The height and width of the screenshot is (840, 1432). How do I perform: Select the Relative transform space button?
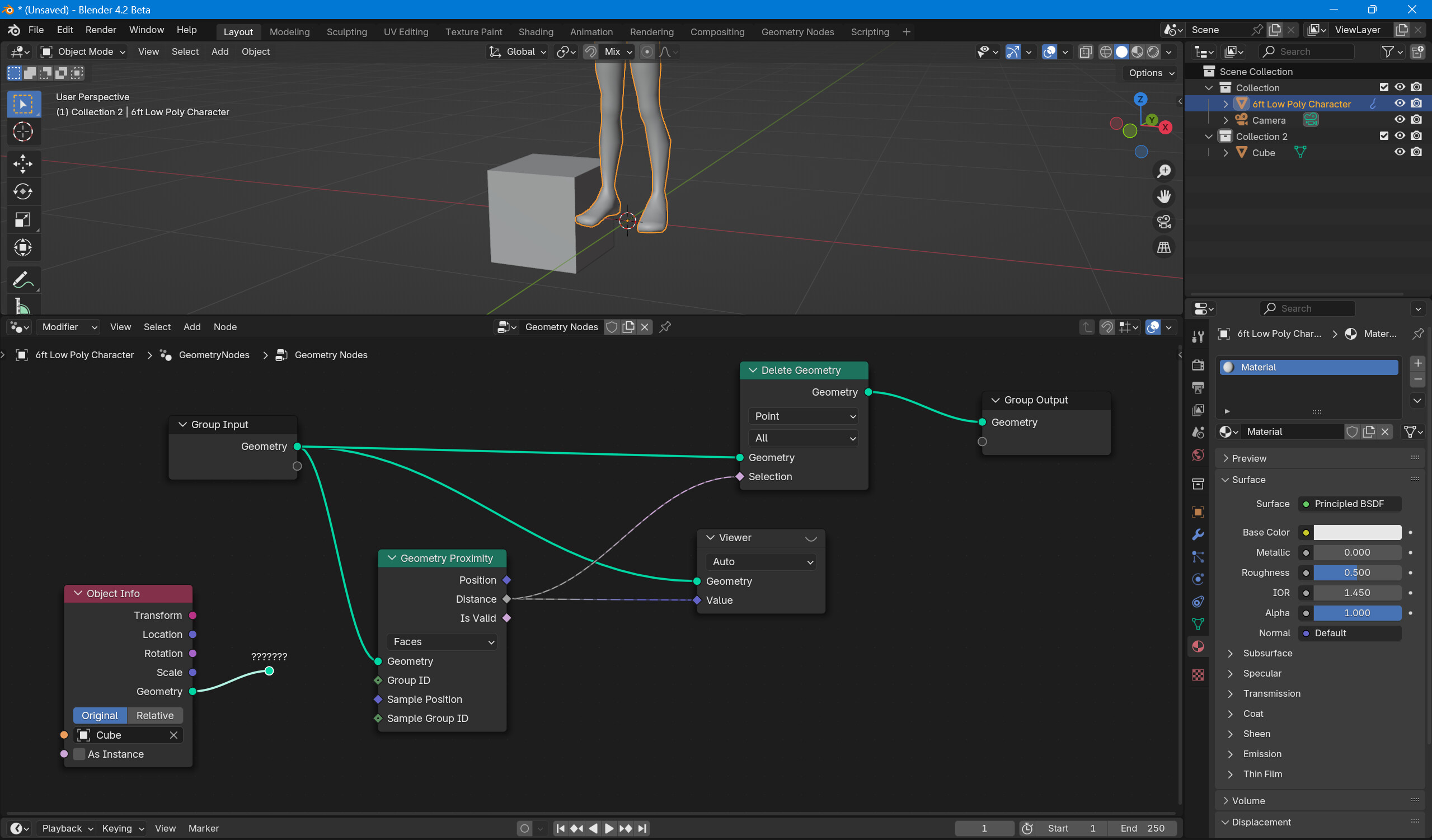[x=154, y=716]
